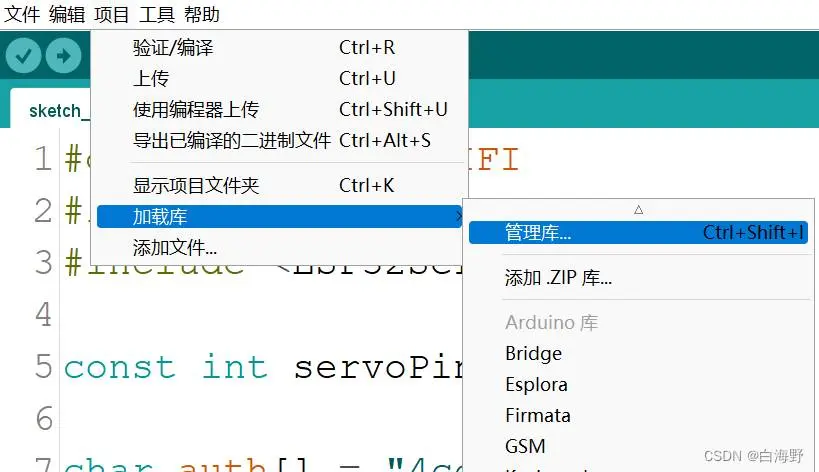Click line number 4 in the gutter
The image size is (819, 472).
44,314
